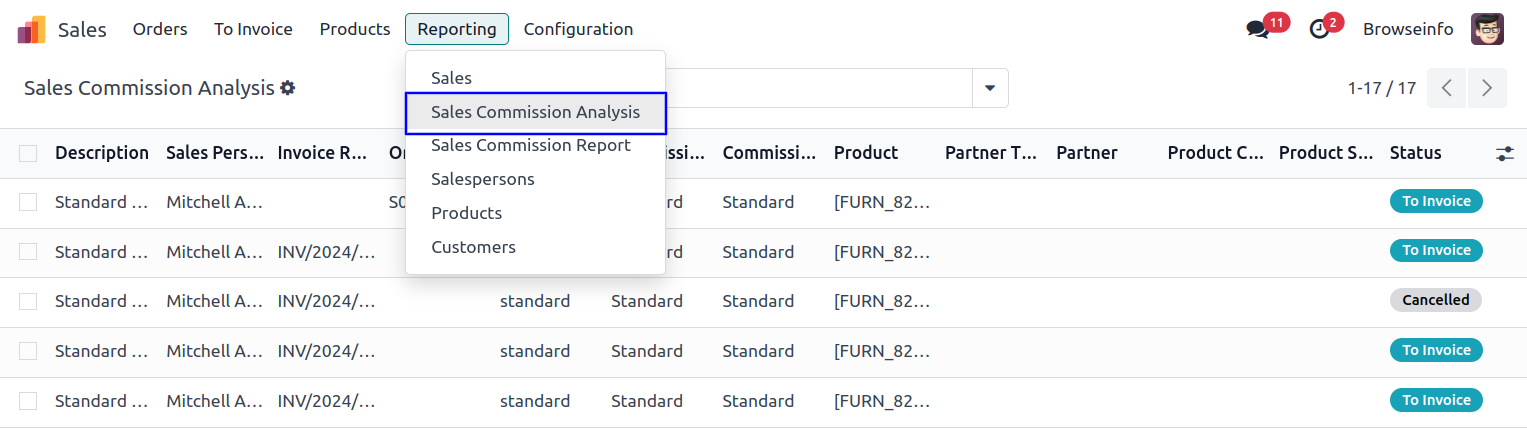Image resolution: width=1527 pixels, height=428 pixels.
Task: Go to the previous page arrow
Action: coord(1446,88)
